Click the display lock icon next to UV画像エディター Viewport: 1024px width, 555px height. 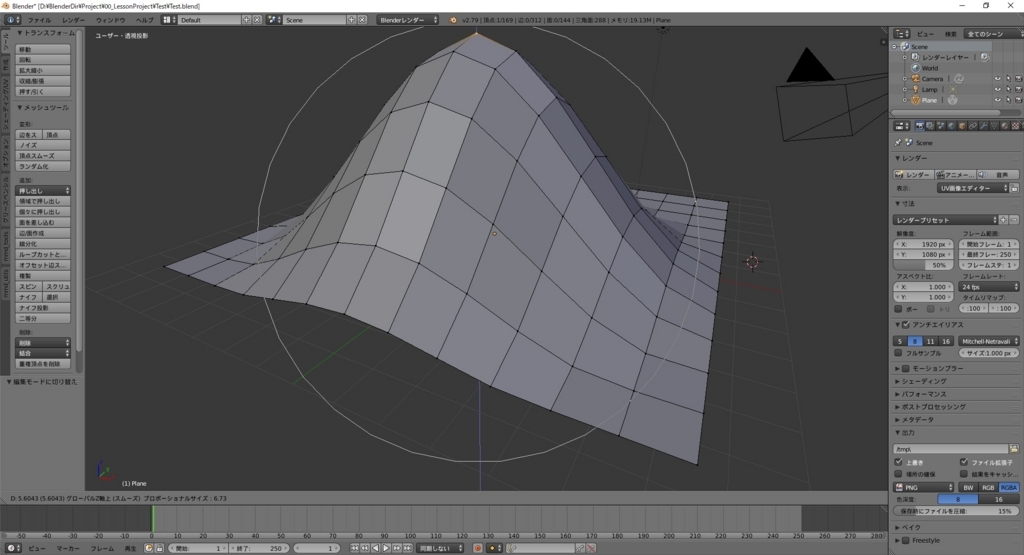point(1014,188)
